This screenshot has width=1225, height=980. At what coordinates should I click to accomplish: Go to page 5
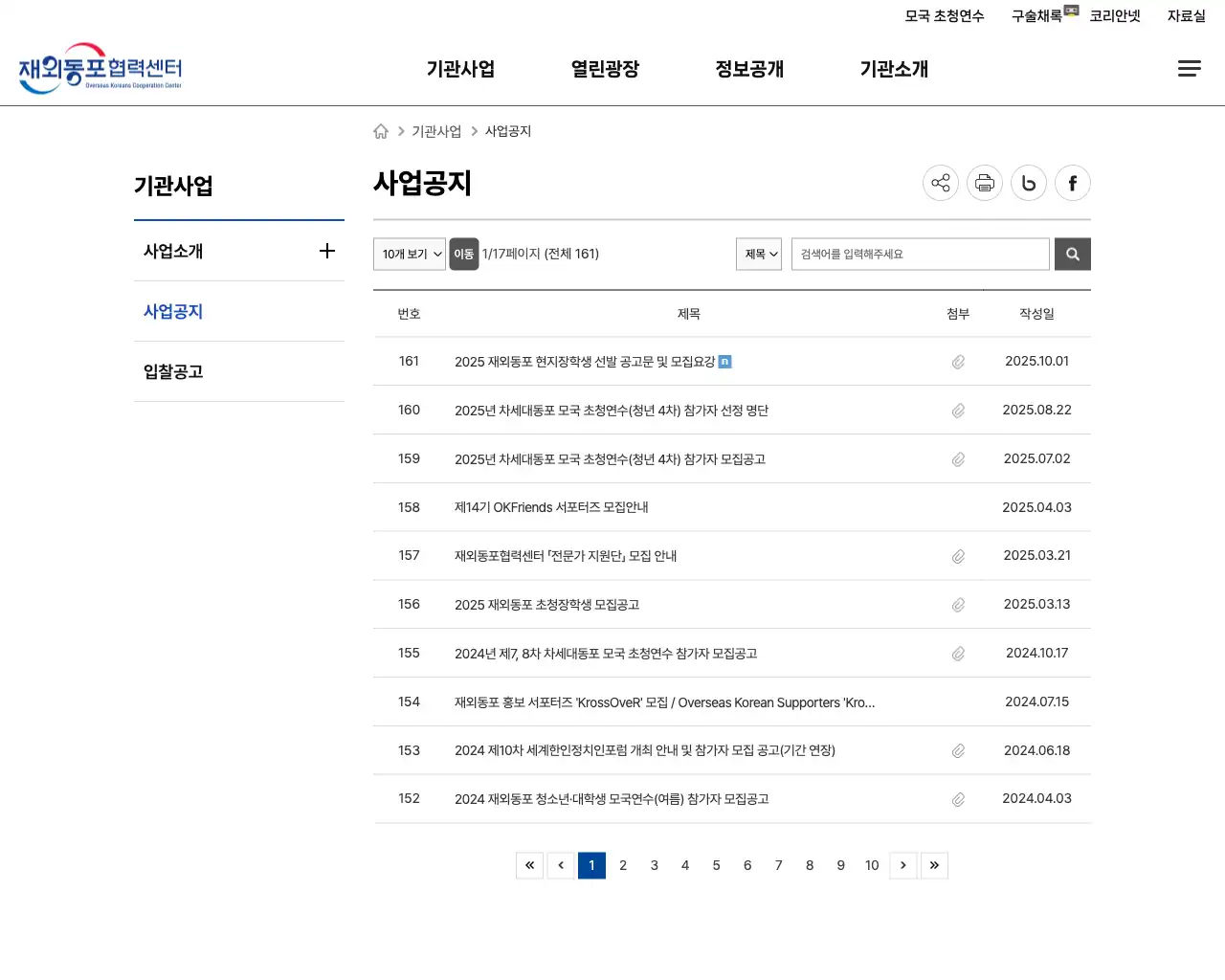click(x=717, y=865)
